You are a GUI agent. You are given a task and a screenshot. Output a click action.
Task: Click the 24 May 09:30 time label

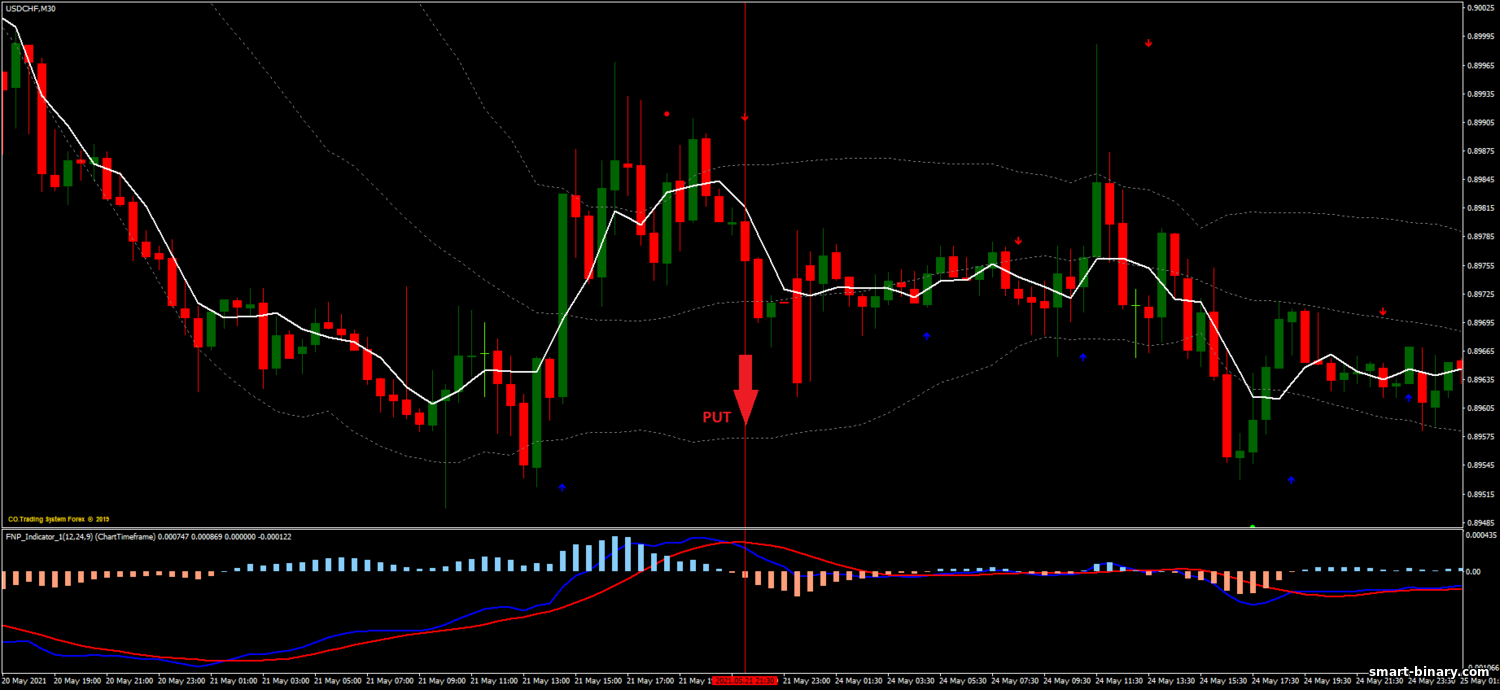1068,680
